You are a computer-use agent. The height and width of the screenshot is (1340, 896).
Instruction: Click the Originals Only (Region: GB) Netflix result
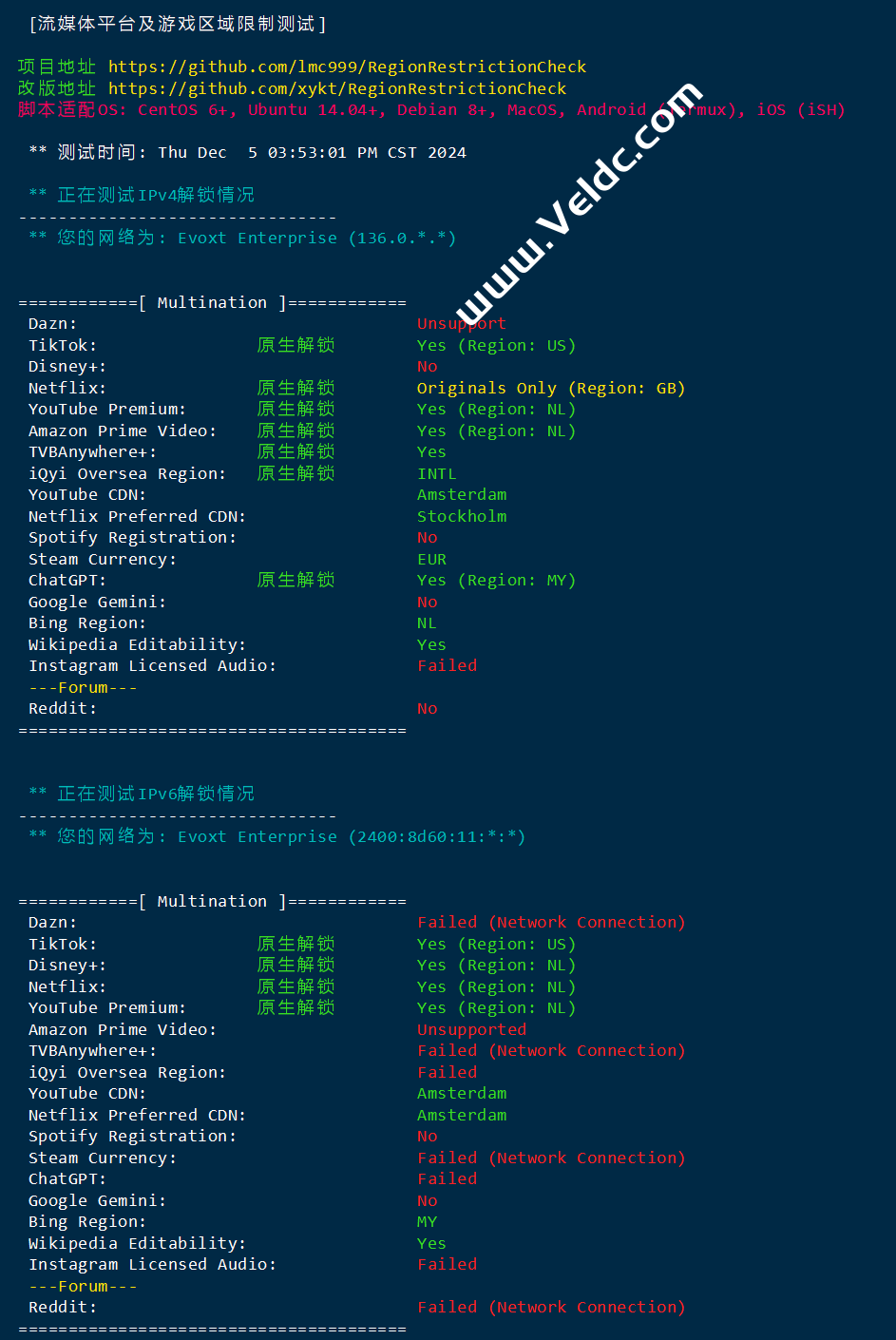(x=550, y=388)
